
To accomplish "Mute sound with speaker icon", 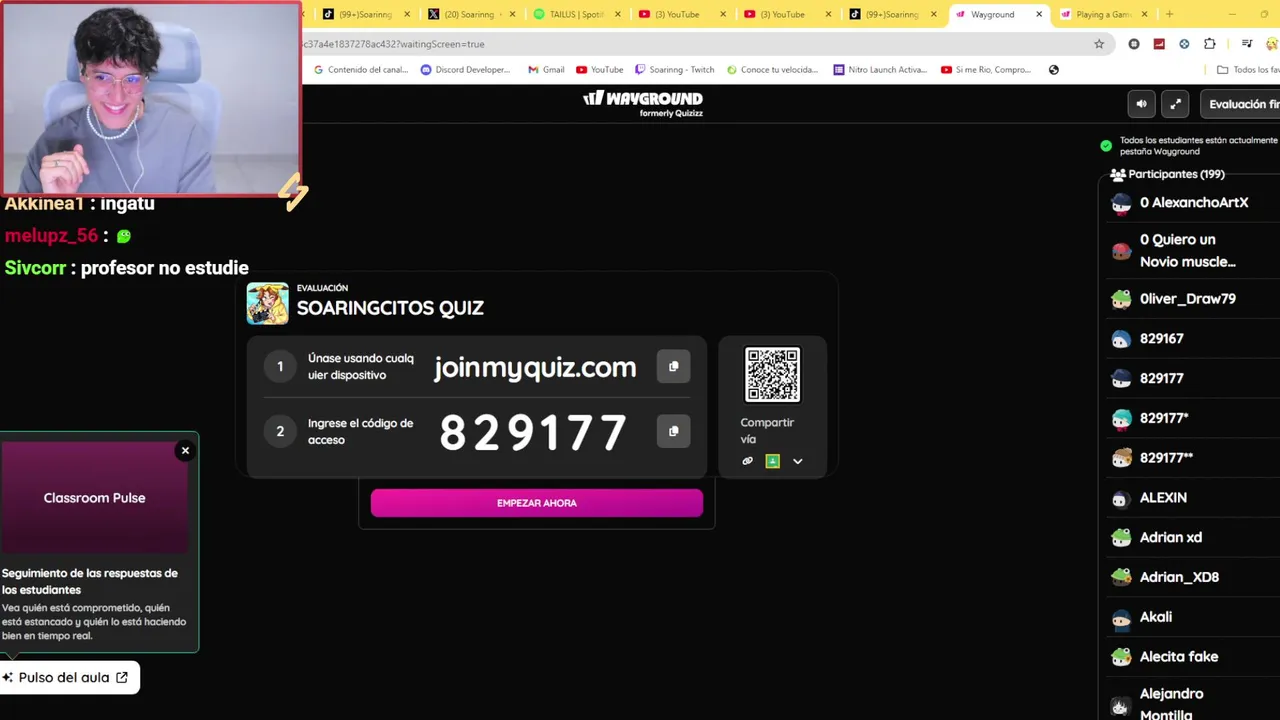I will click(x=1141, y=104).
